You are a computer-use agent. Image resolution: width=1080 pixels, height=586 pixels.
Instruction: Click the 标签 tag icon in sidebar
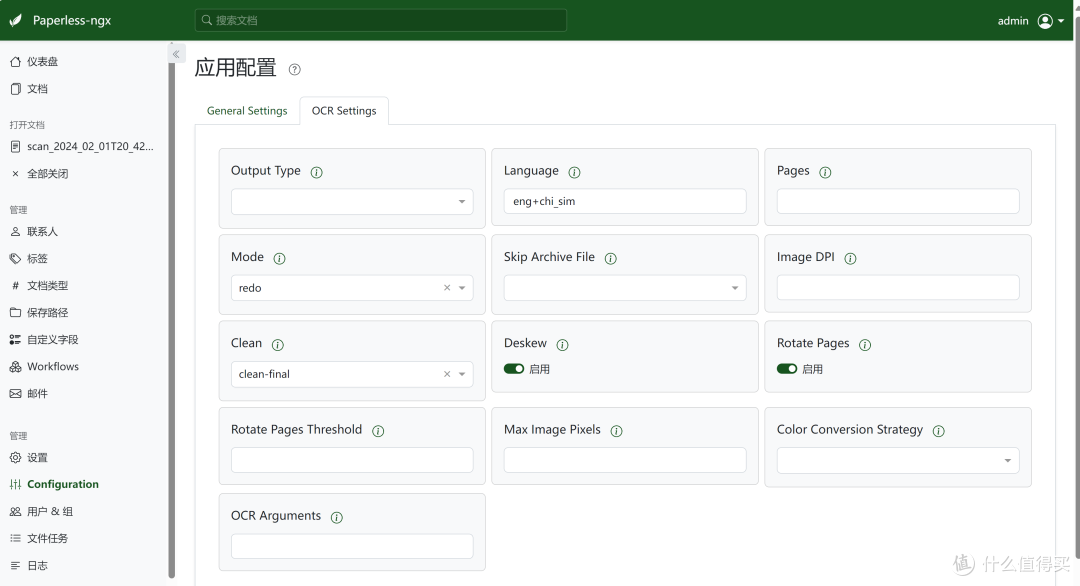click(15, 258)
